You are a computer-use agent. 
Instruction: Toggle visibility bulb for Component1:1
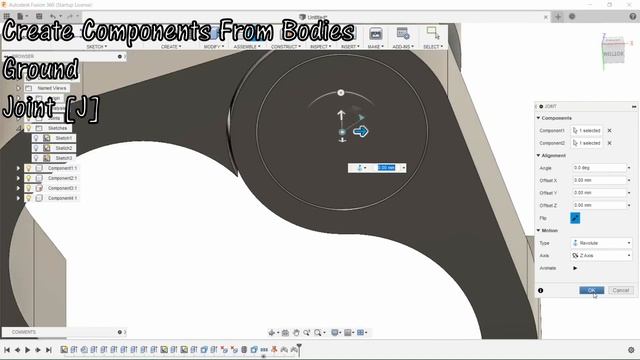pyautogui.click(x=29, y=168)
